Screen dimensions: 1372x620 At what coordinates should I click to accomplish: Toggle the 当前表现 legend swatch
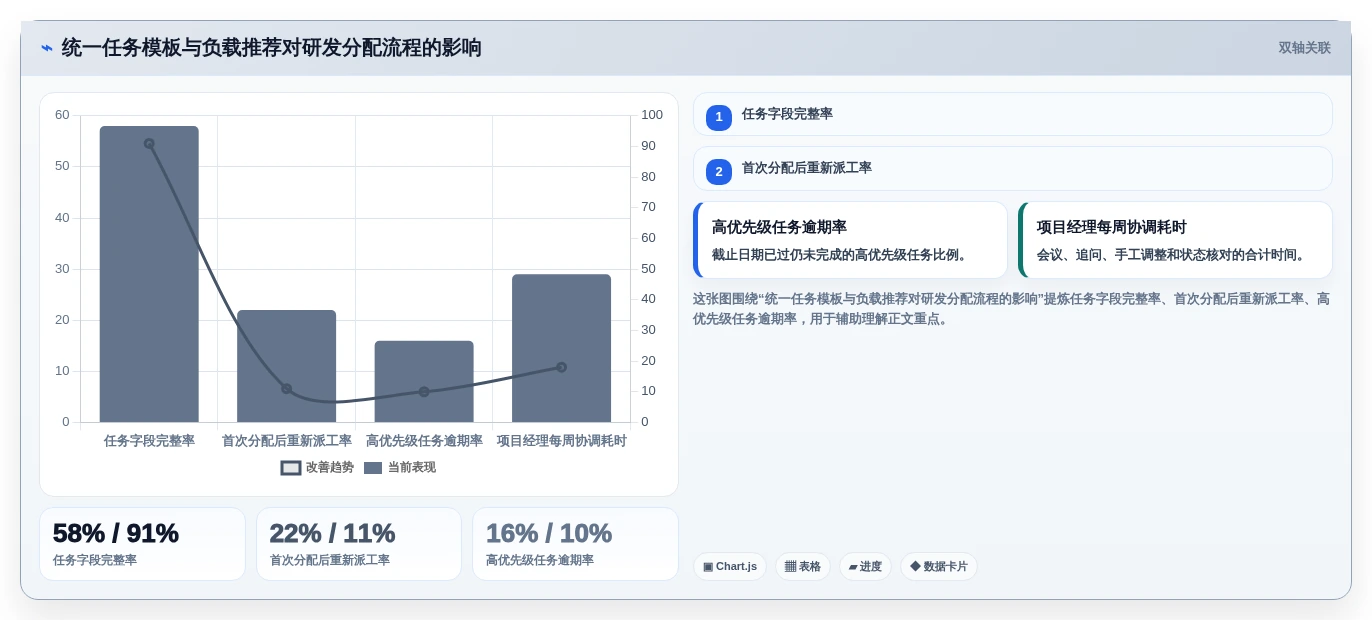tap(373, 468)
